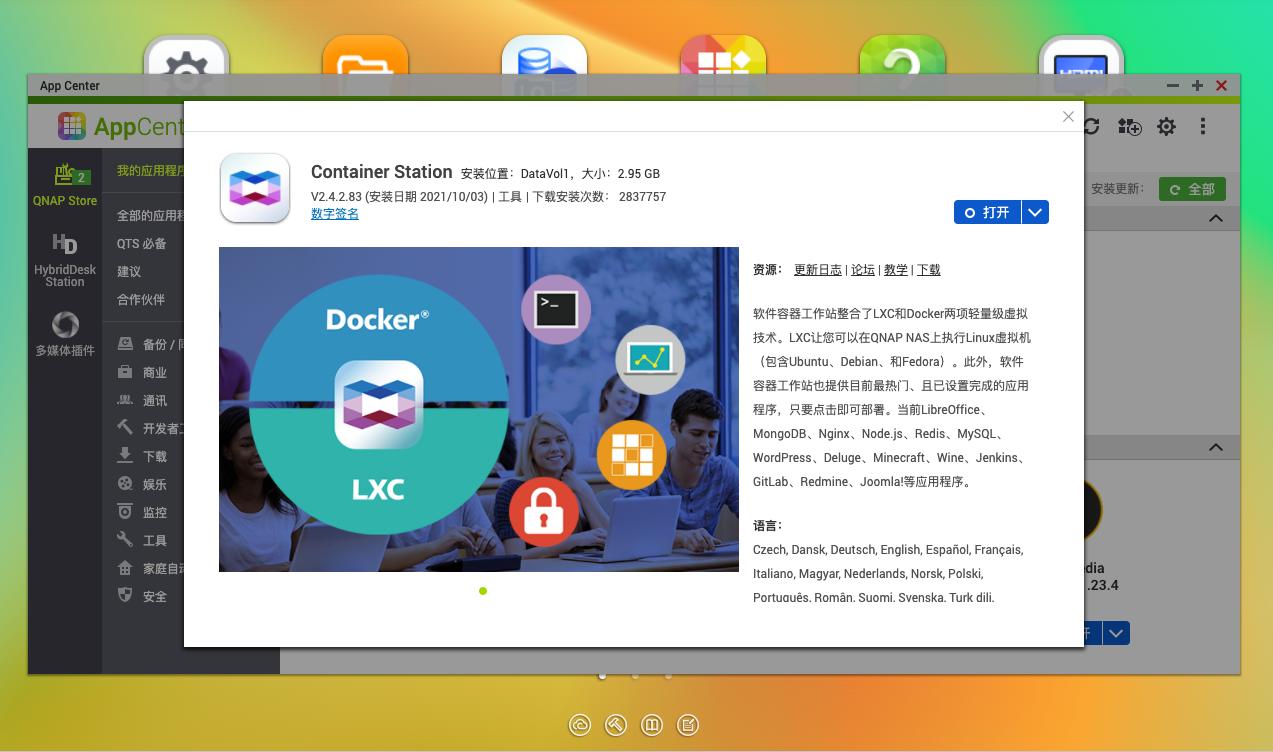
Task: Click the first bottom desktop dock icon
Action: pyautogui.click(x=580, y=725)
